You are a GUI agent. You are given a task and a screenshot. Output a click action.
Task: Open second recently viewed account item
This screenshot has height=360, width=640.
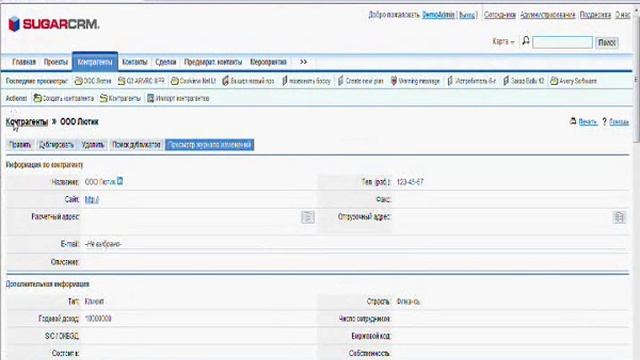tap(141, 81)
